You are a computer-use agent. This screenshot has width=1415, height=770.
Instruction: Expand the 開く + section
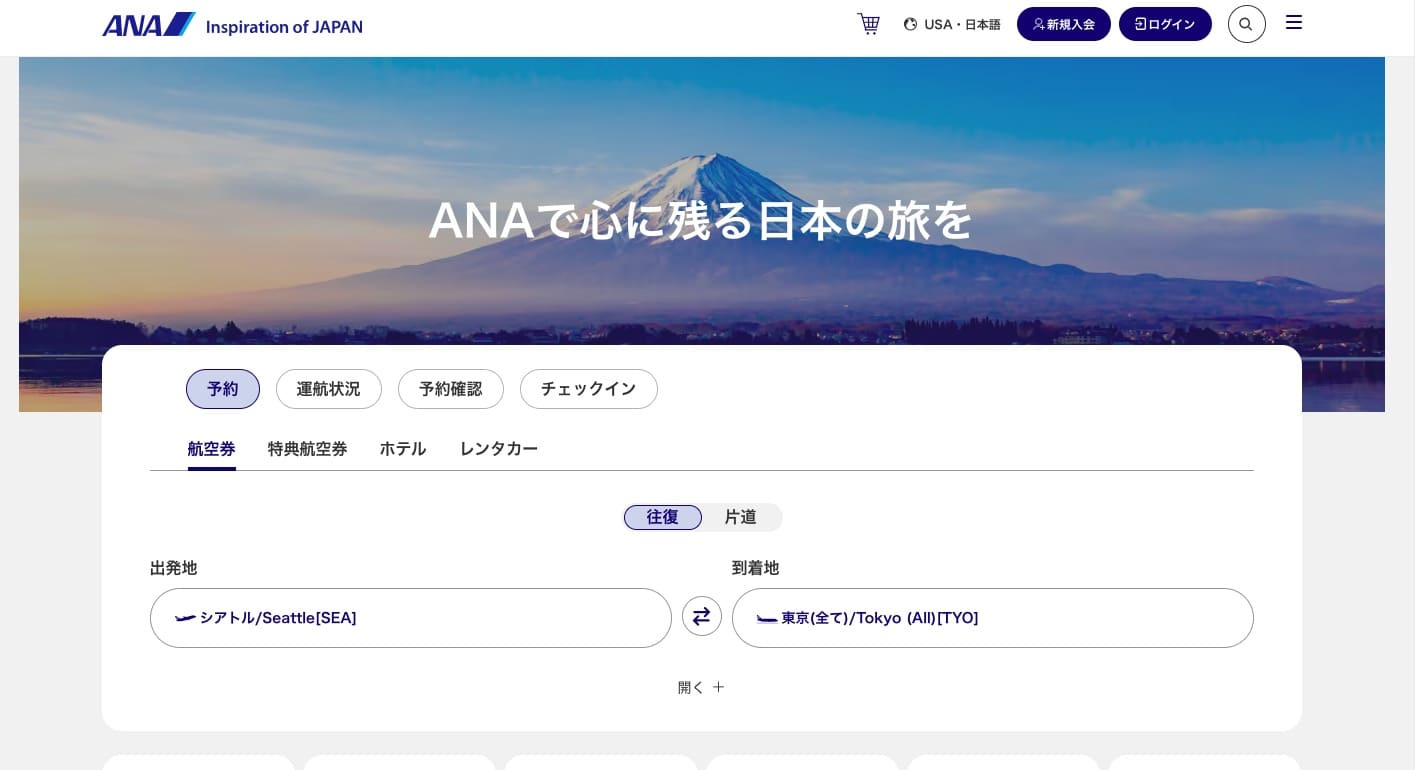click(x=701, y=688)
